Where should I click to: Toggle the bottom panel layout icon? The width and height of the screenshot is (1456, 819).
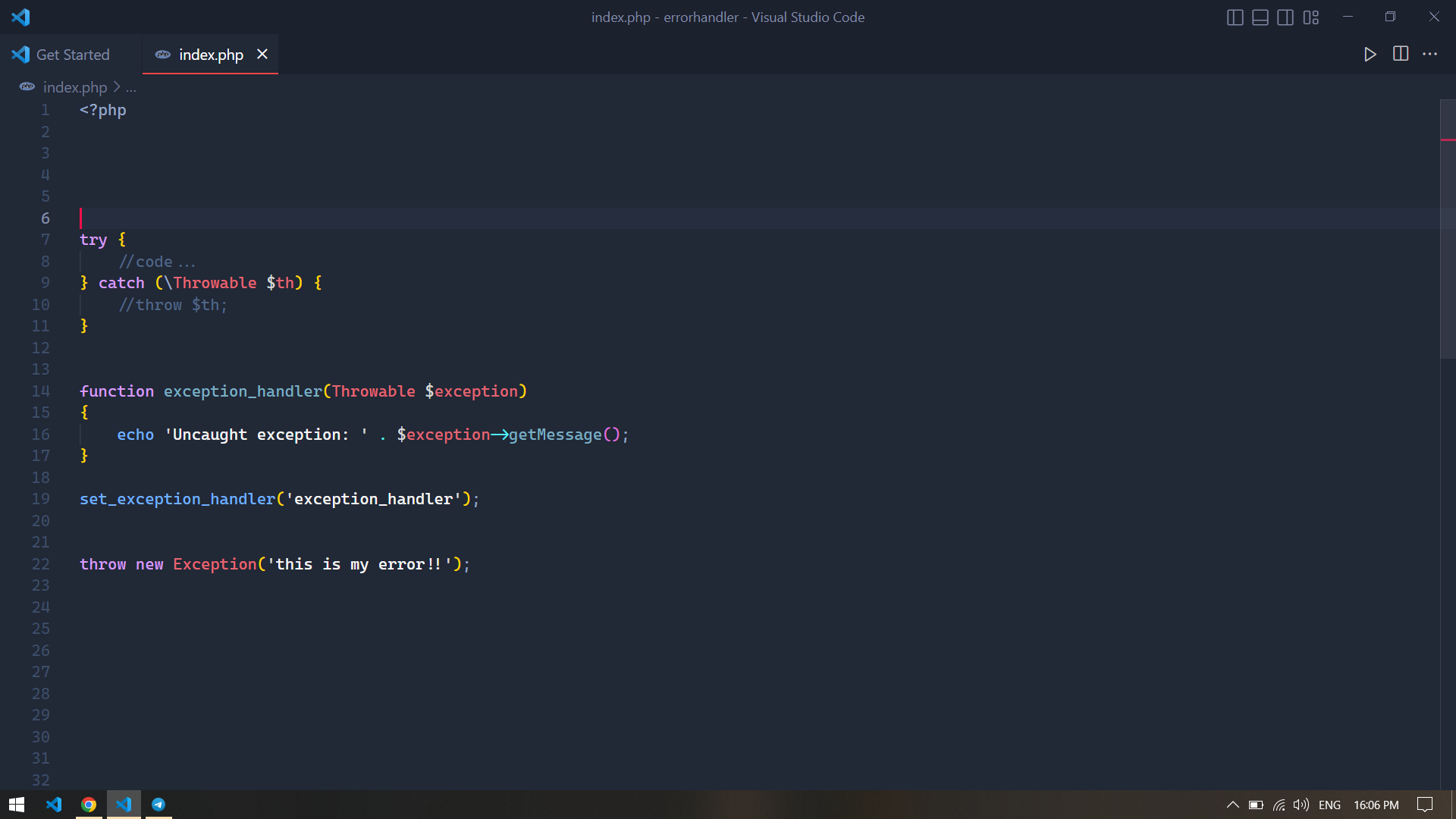pyautogui.click(x=1260, y=17)
